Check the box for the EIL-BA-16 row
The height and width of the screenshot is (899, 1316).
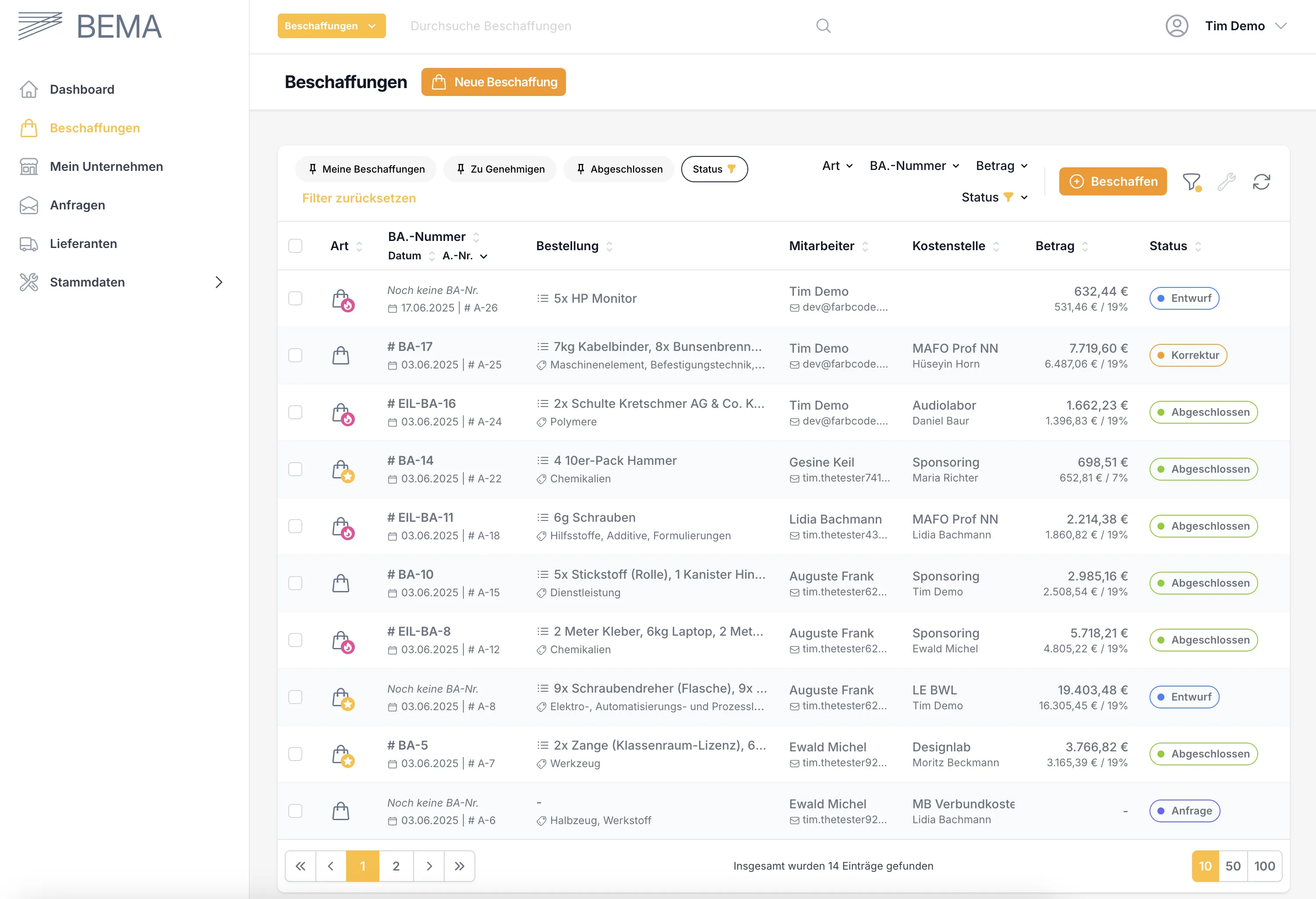tap(295, 412)
